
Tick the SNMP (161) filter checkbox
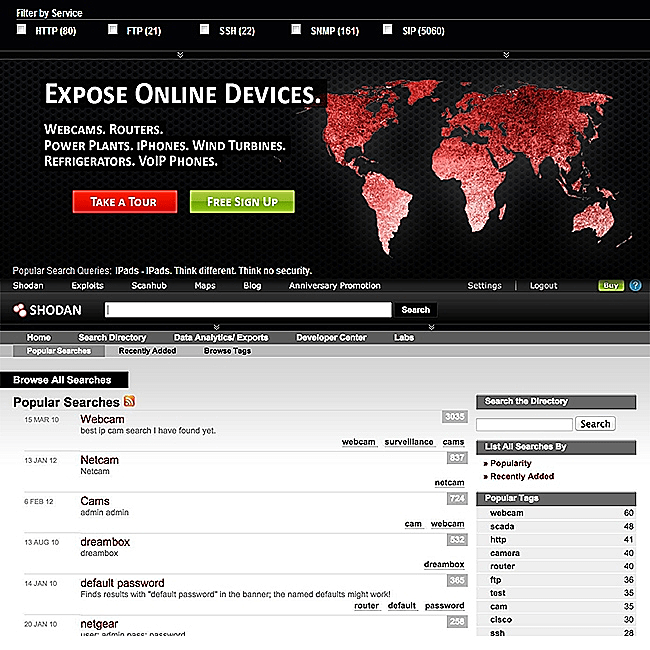click(296, 29)
